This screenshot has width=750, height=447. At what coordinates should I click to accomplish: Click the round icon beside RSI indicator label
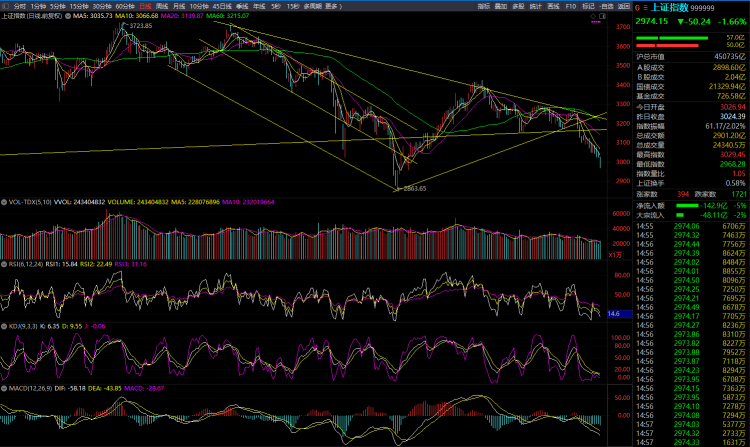[4, 264]
